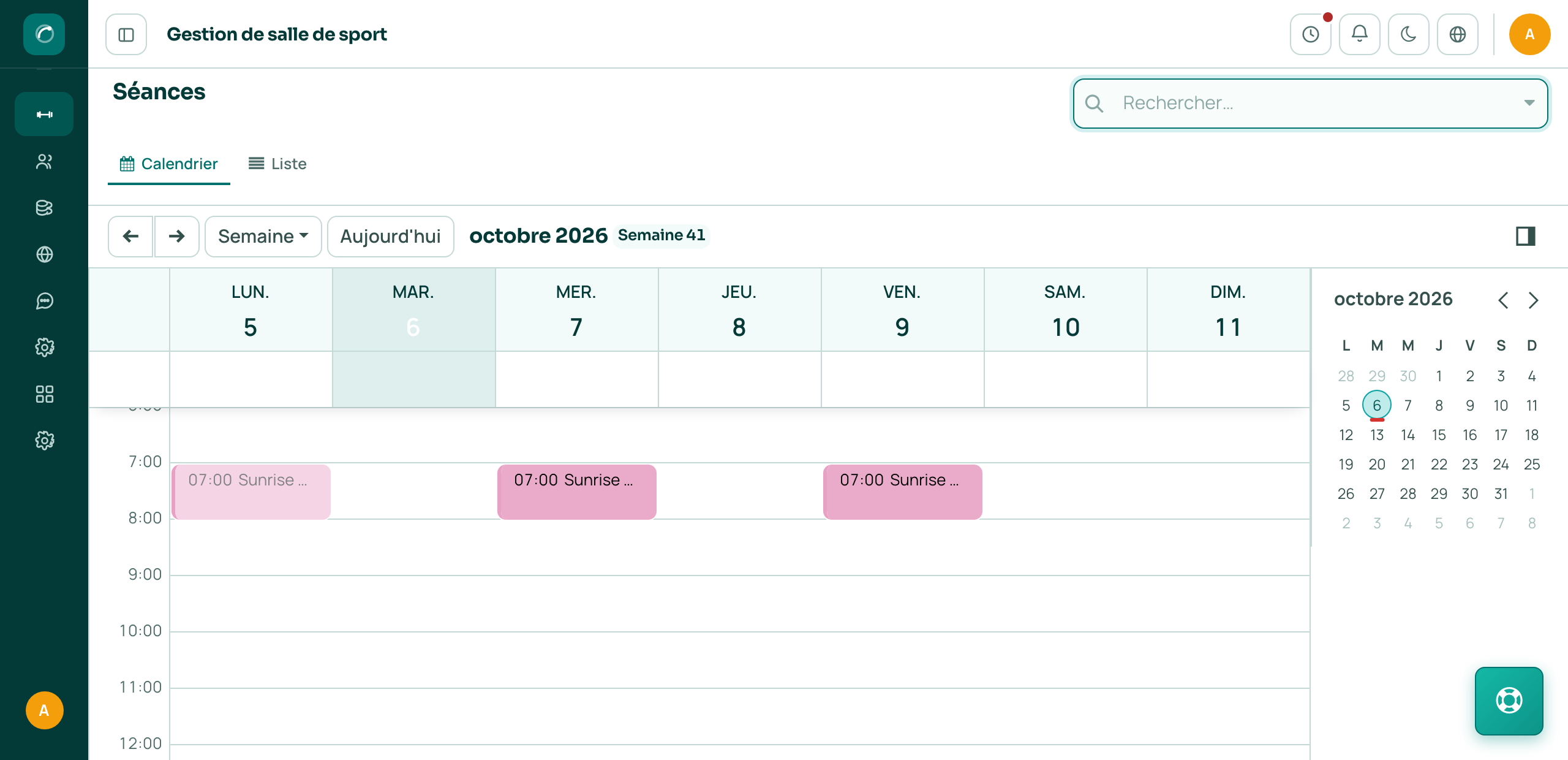Open the globe sidebar icon
Viewport: 1568px width, 760px height.
(x=44, y=254)
